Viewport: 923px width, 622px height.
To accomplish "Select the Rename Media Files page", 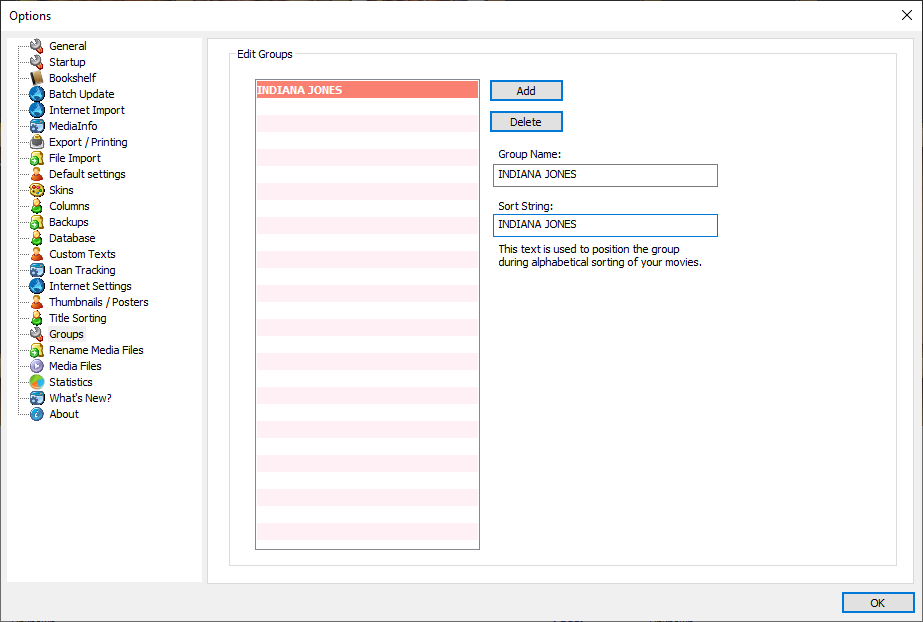I will [96, 349].
